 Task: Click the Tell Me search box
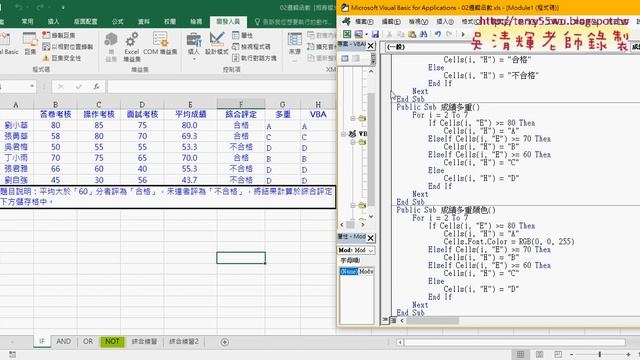(x=292, y=21)
